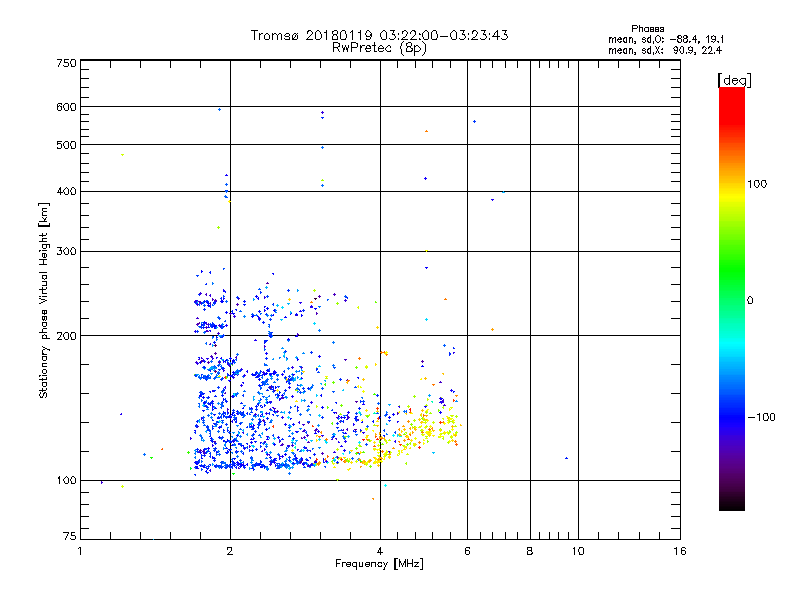Viewport: 800px width, 600px height.
Task: Click the colorbar tick label '100'
Action: click(x=757, y=184)
